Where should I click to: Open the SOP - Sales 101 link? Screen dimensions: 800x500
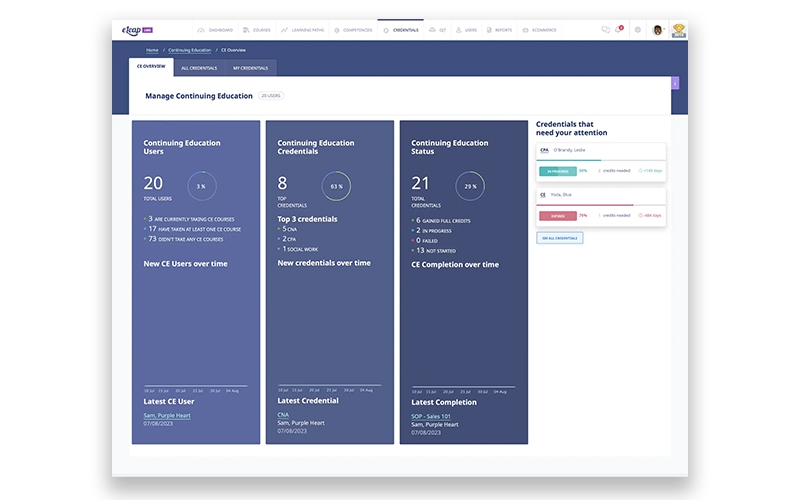pos(431,415)
